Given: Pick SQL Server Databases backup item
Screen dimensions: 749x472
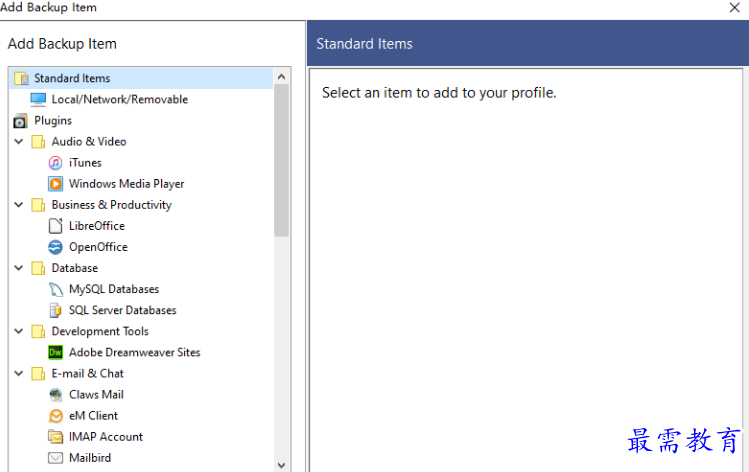Looking at the screenshot, I should (122, 311).
